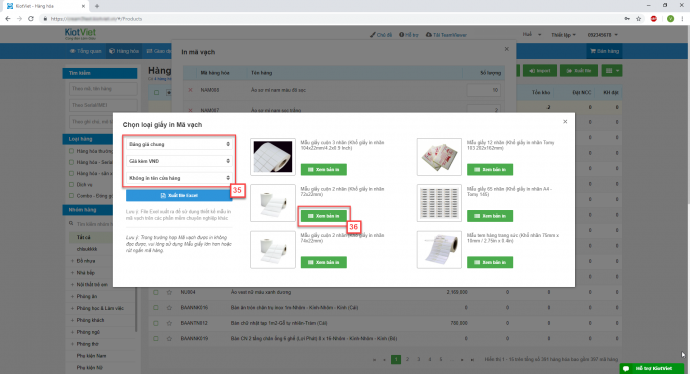This screenshot has width=690, height=374.
Task: Expand Nhà bếp group
Action: point(72,273)
